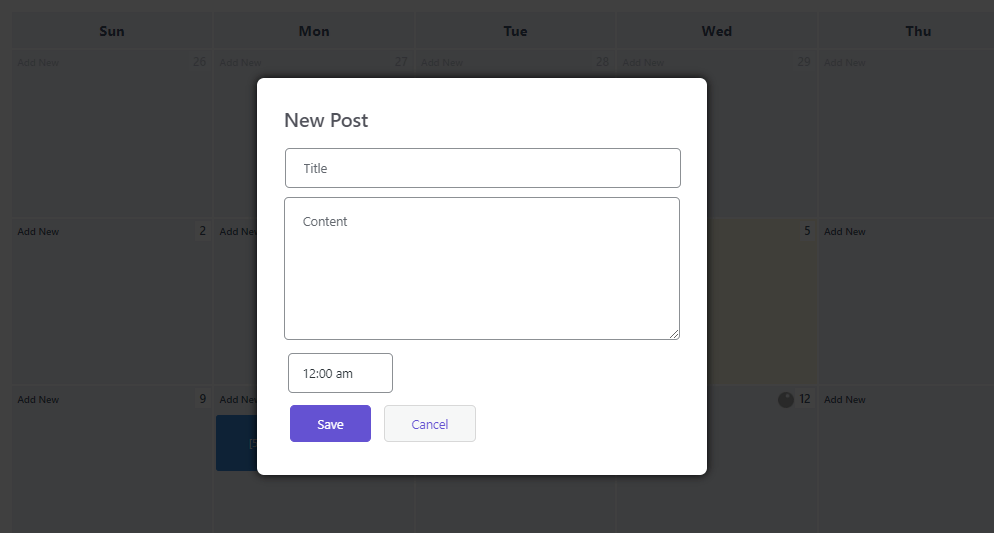Click the date number 12
The height and width of the screenshot is (533, 994).
pyautogui.click(x=805, y=399)
